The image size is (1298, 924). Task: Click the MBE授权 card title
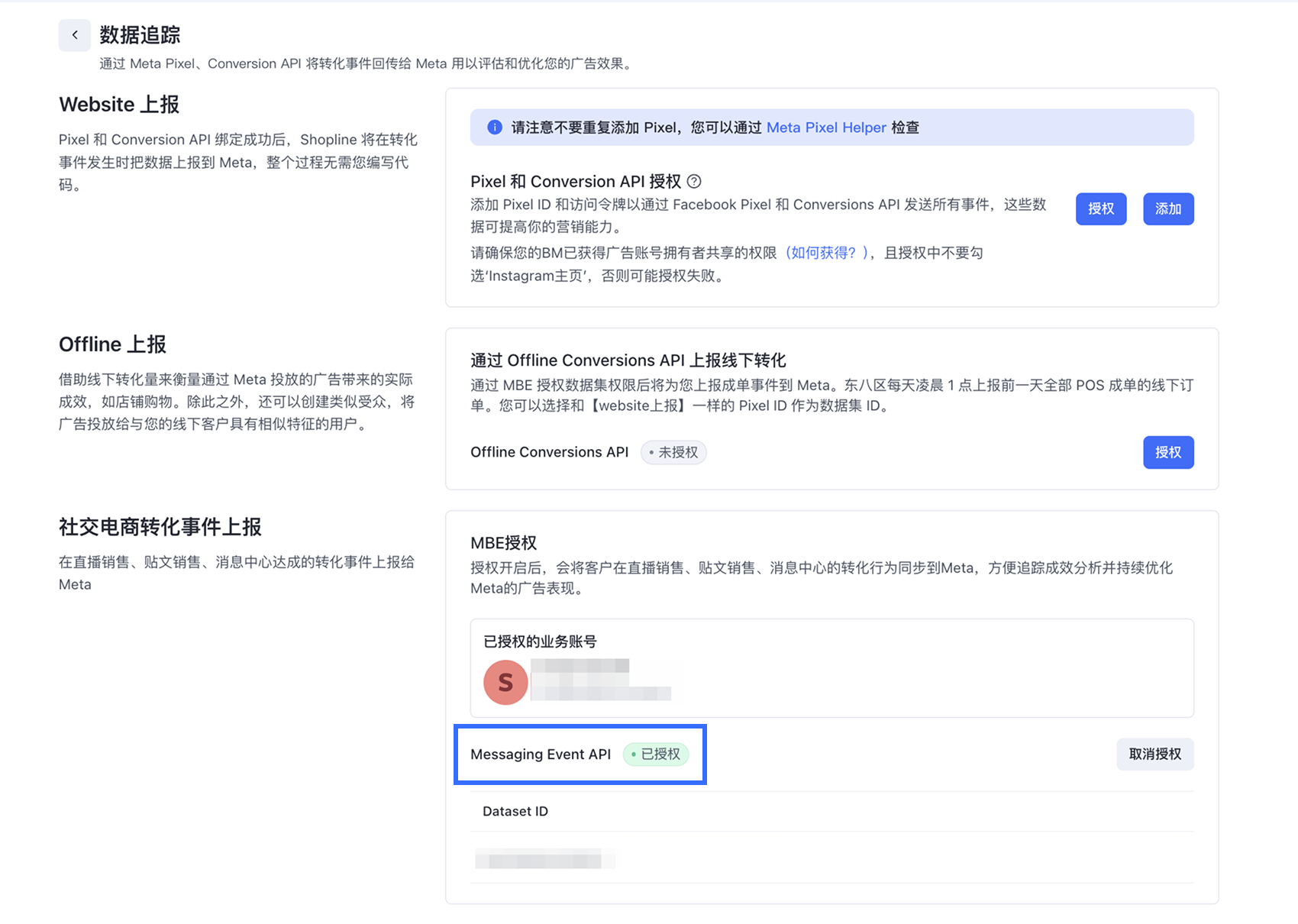click(504, 543)
